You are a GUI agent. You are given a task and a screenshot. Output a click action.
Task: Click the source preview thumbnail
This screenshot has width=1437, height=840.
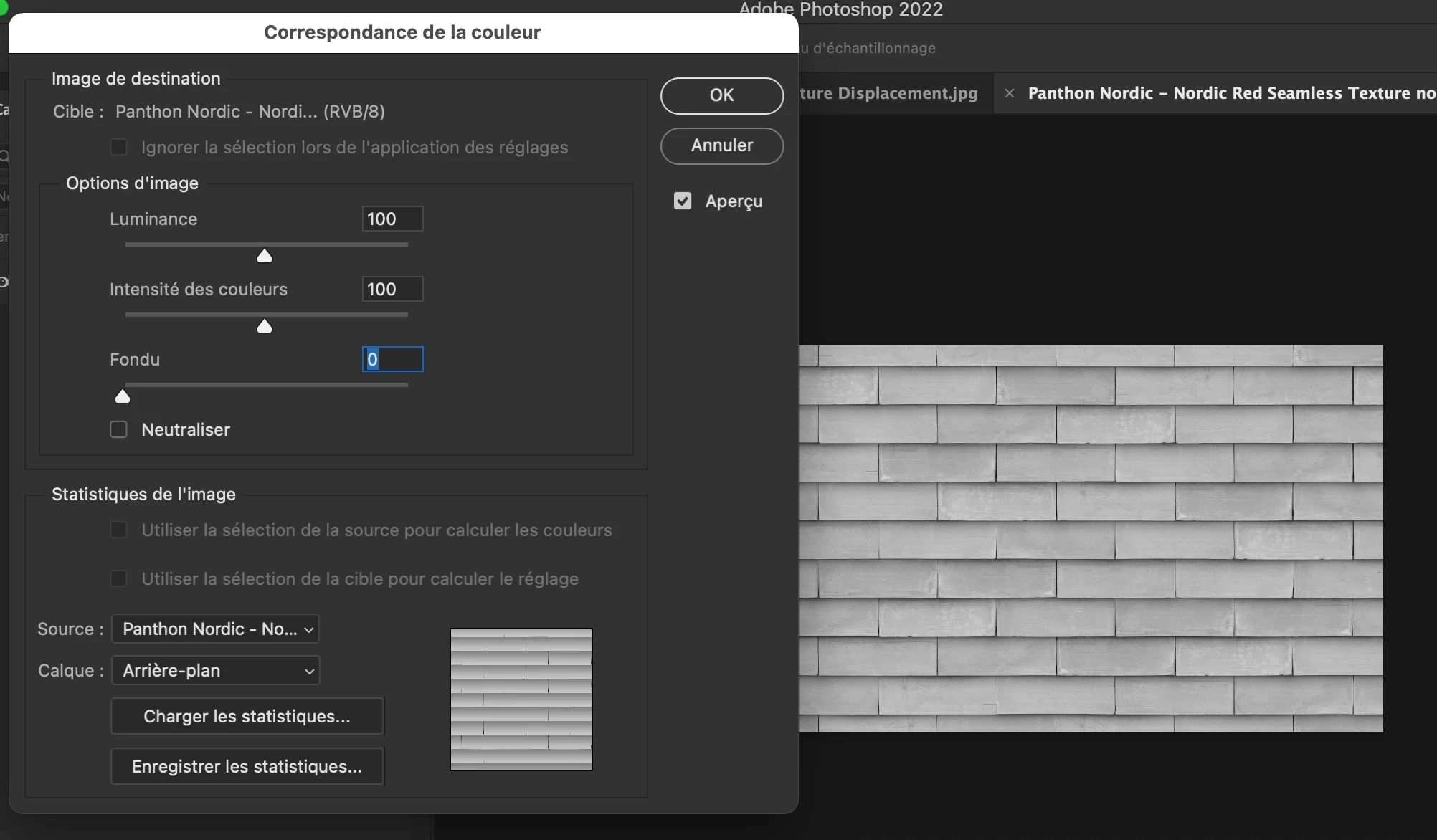tap(521, 699)
